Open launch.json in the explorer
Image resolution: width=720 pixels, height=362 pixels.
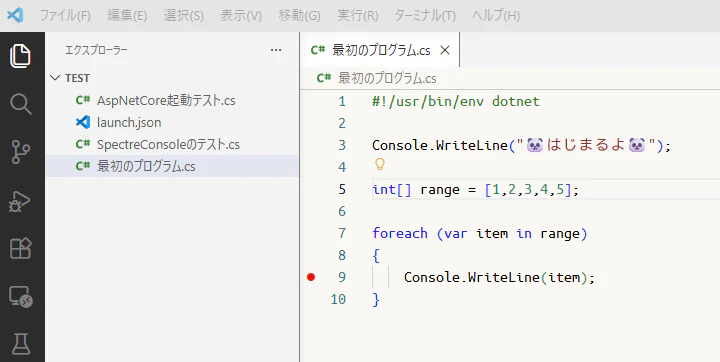pyautogui.click(x=172, y=123)
